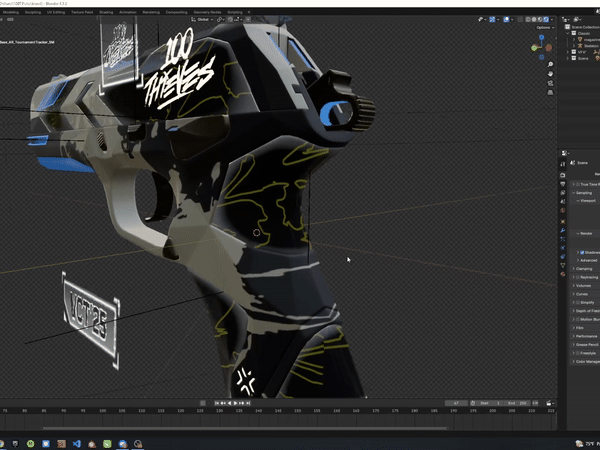Image resolution: width=600 pixels, height=450 pixels.
Task: Switch to the Modeling workspace tab
Action: (11, 12)
